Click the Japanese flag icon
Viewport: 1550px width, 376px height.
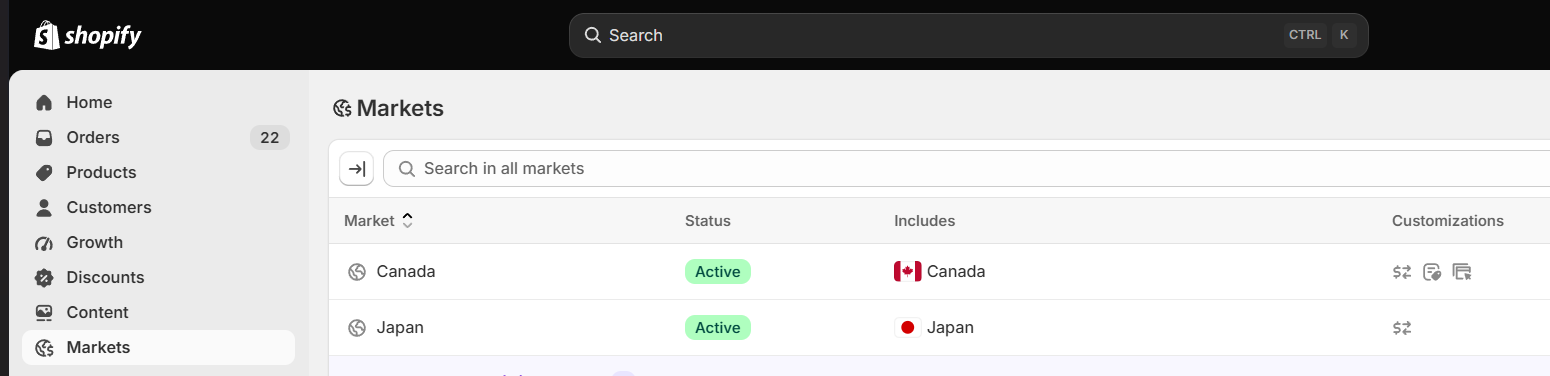[x=907, y=328]
